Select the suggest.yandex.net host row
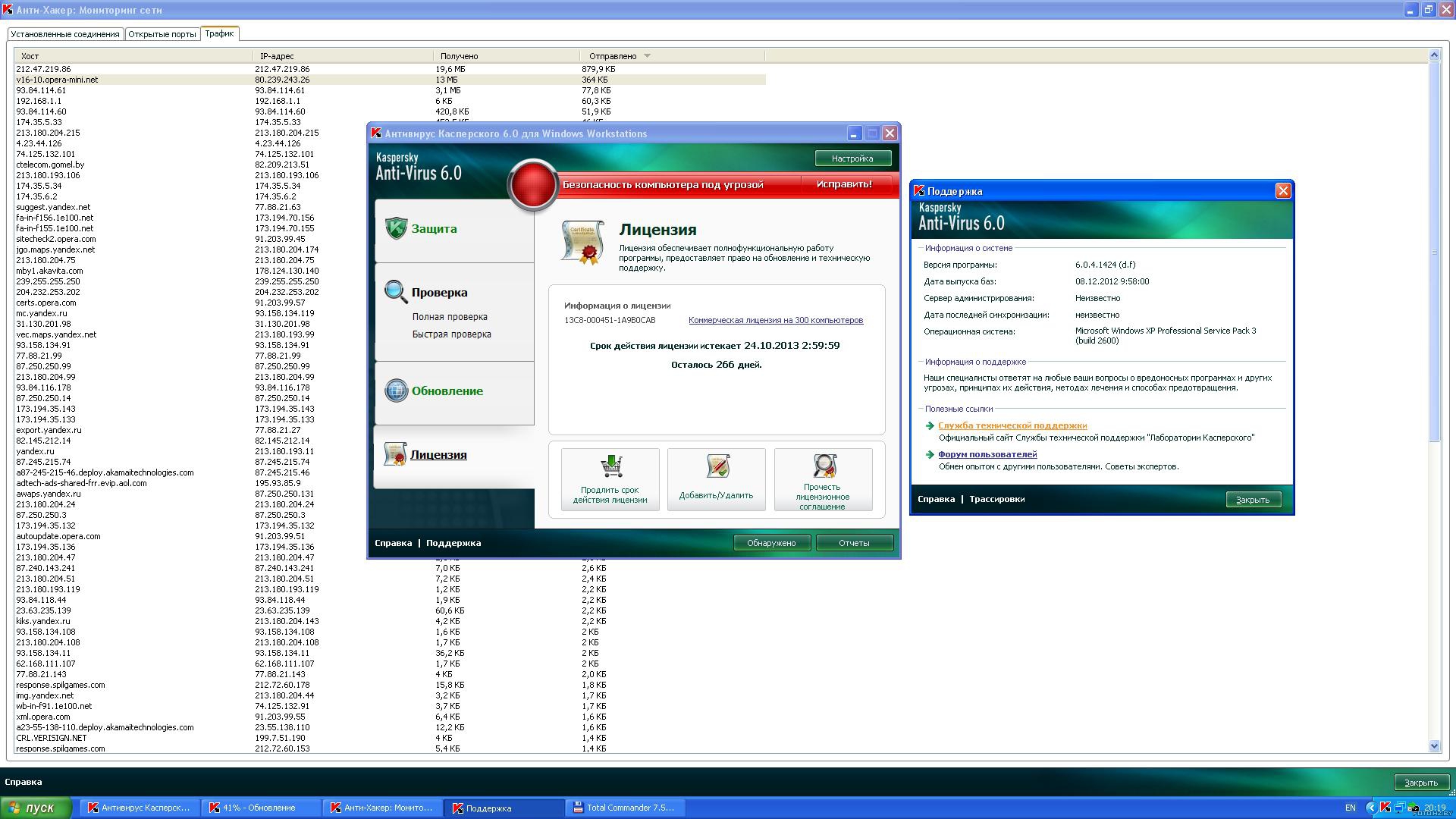This screenshot has height=819, width=1456. click(x=390, y=207)
